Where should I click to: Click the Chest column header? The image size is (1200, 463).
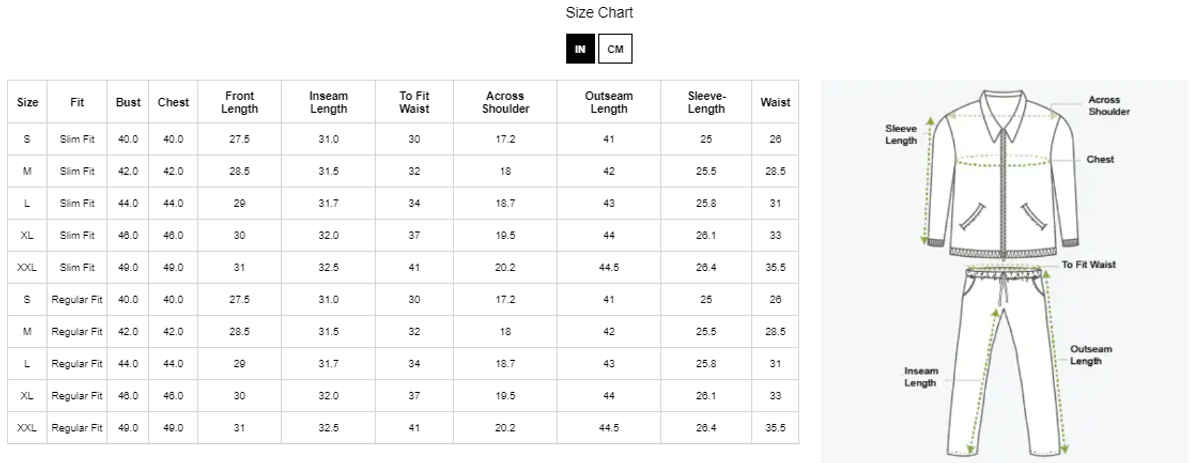(174, 102)
